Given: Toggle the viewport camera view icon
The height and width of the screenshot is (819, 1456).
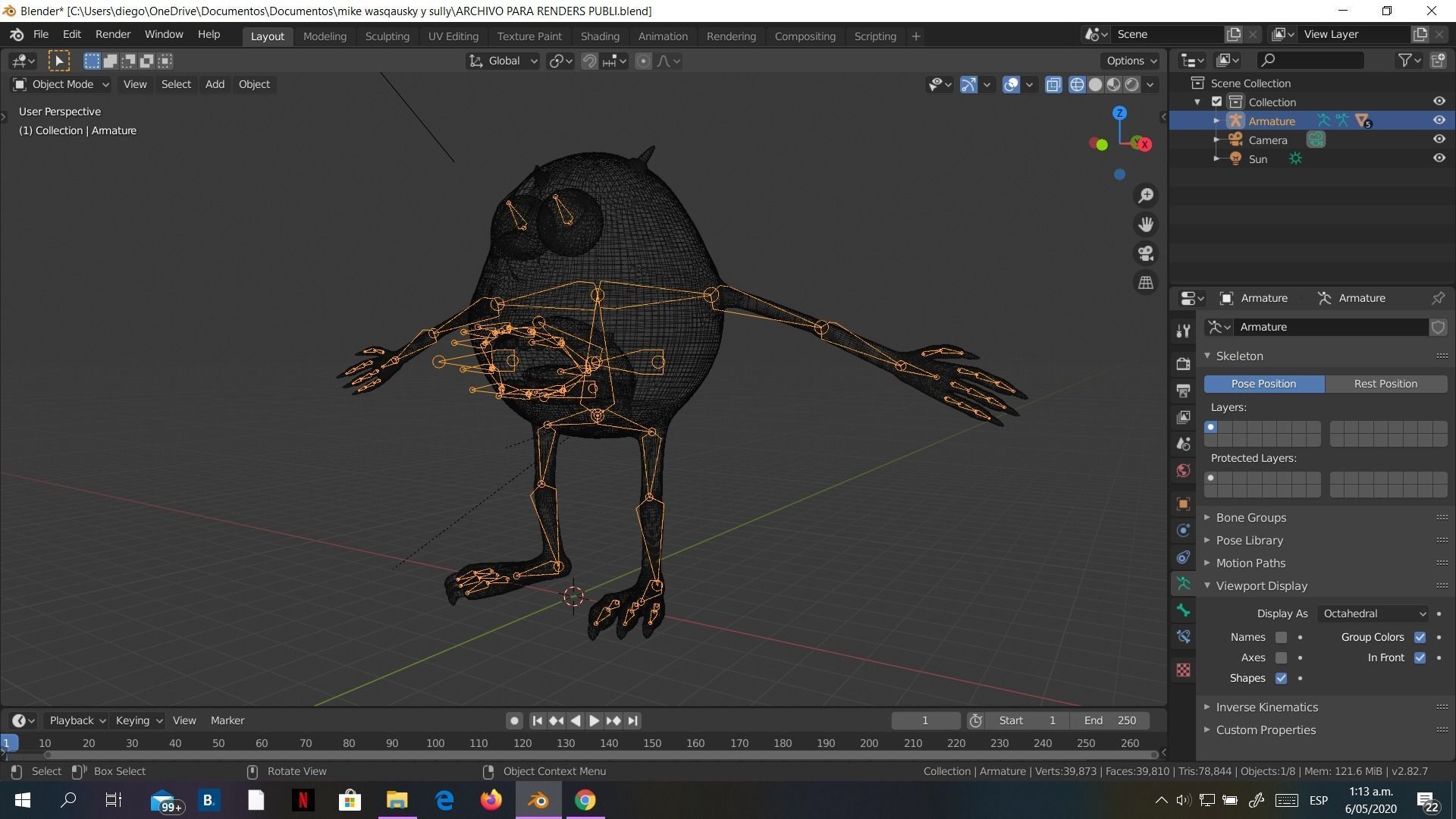Looking at the screenshot, I should pyautogui.click(x=1146, y=253).
